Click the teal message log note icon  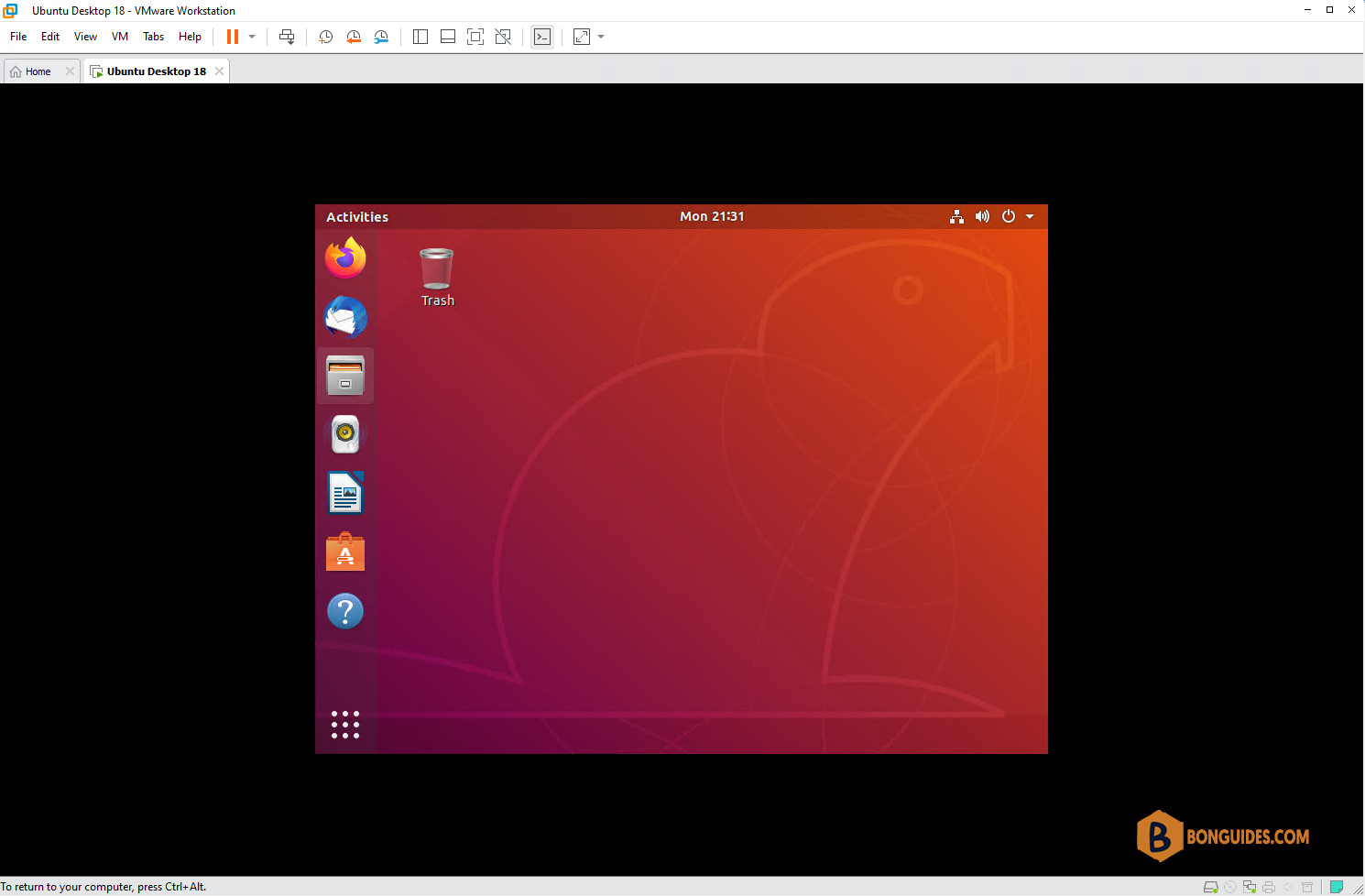1337,887
